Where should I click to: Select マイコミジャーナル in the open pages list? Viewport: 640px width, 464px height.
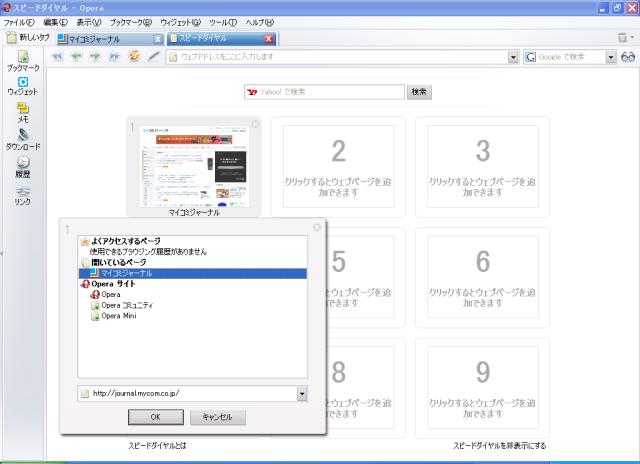tap(193, 273)
